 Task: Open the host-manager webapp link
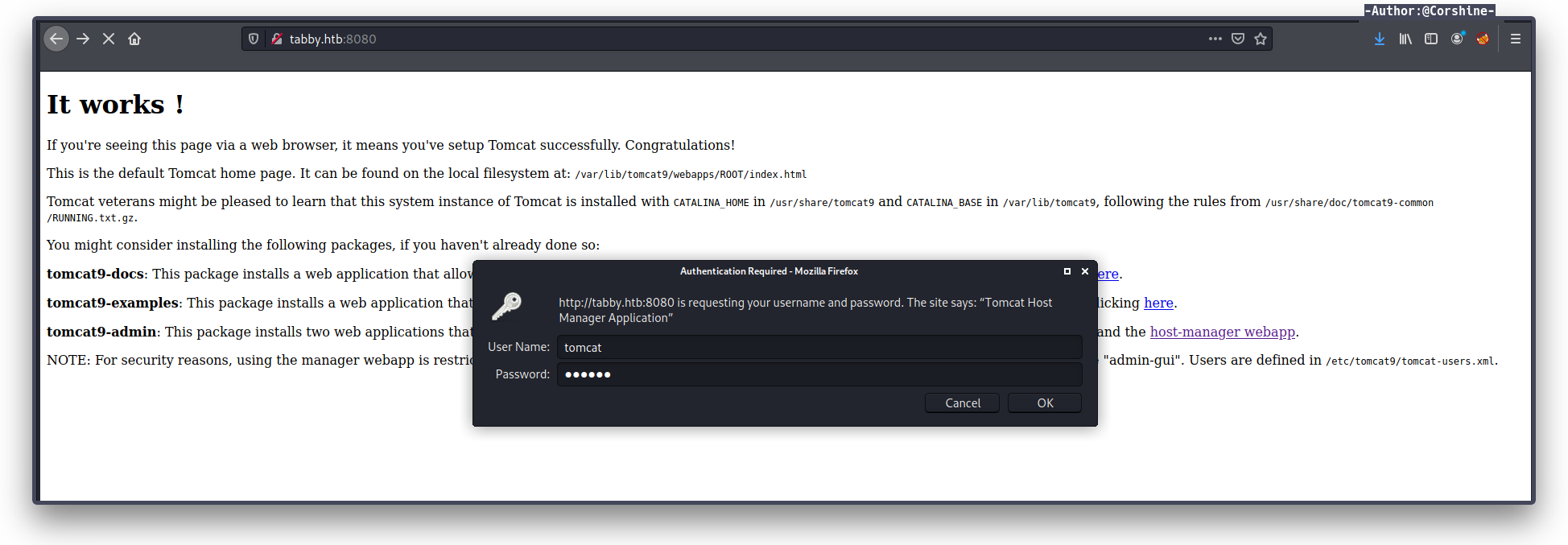(x=1222, y=332)
